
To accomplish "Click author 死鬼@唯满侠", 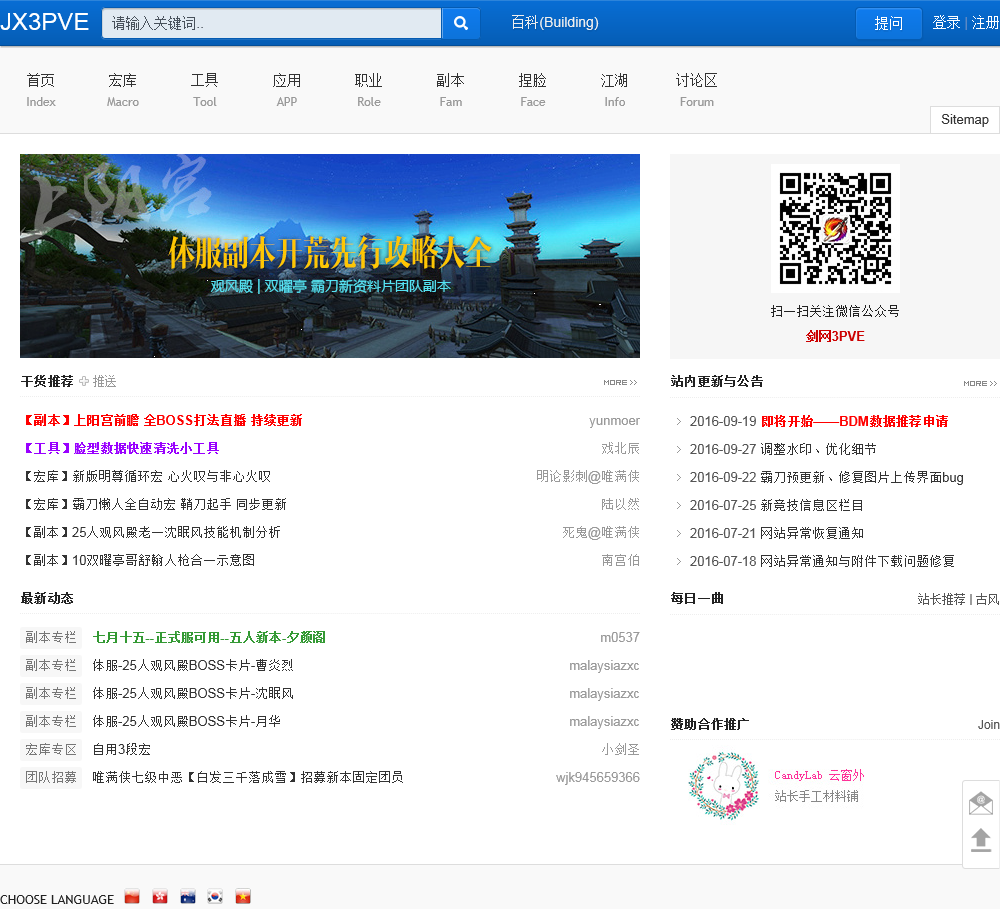I will pos(601,533).
